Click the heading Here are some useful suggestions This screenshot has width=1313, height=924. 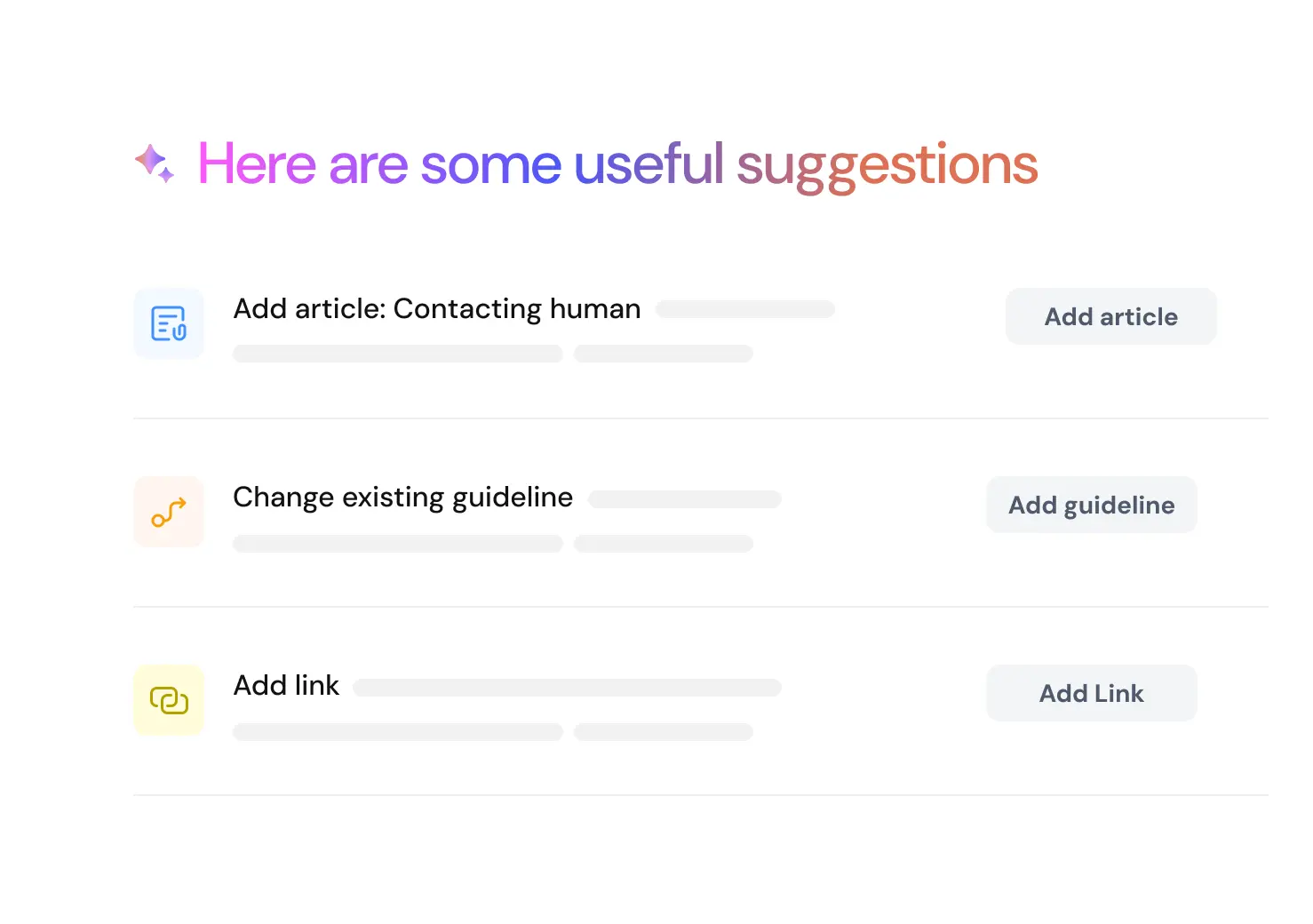617,163
